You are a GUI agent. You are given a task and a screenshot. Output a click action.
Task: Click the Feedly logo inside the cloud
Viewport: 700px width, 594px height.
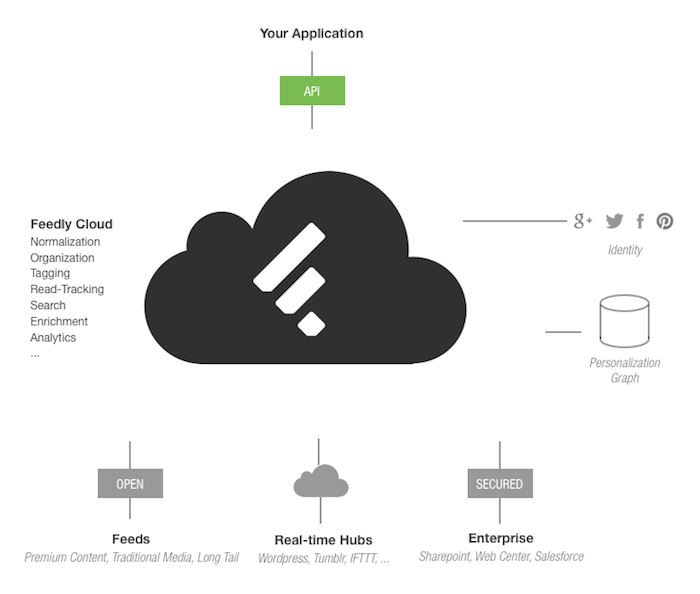tap(289, 279)
